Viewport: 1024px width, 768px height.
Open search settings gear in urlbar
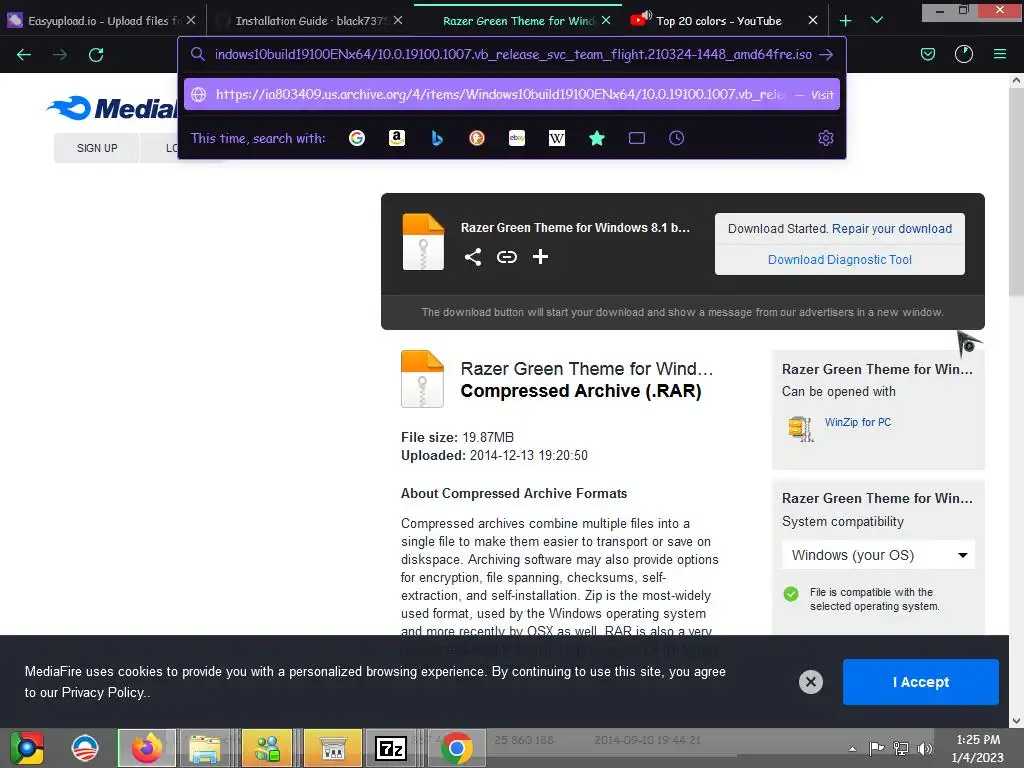click(825, 138)
